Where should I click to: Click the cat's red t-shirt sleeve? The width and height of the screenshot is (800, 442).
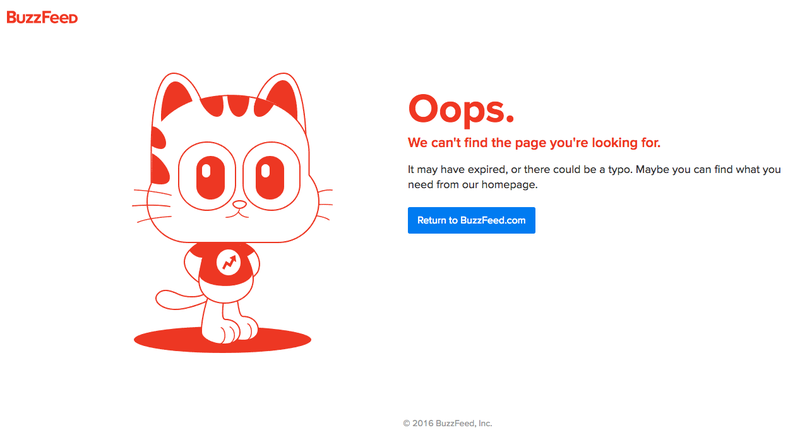(195, 255)
